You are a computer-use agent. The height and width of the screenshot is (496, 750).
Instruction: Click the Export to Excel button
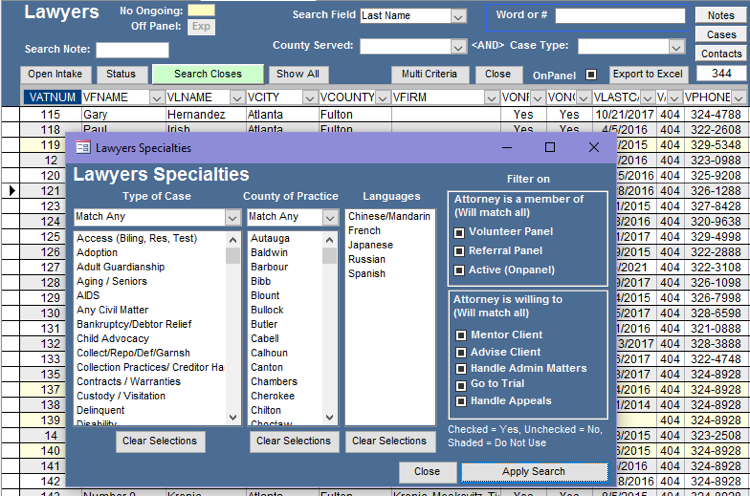[647, 74]
